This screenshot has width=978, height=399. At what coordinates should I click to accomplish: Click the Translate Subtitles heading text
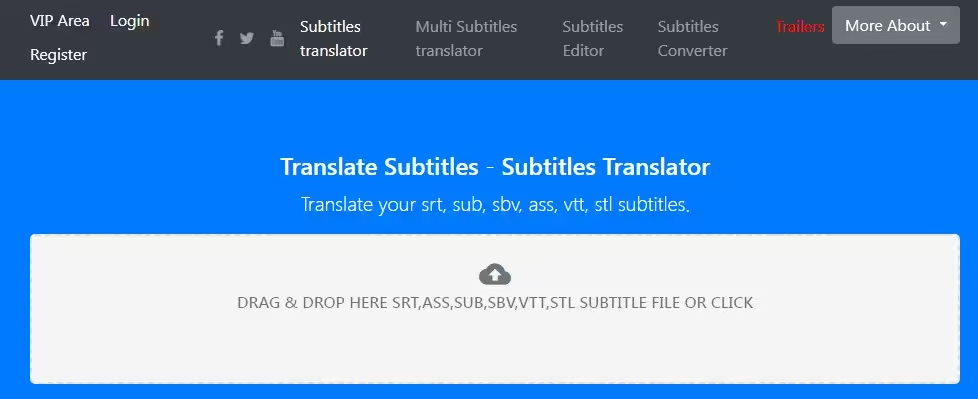[x=495, y=167]
